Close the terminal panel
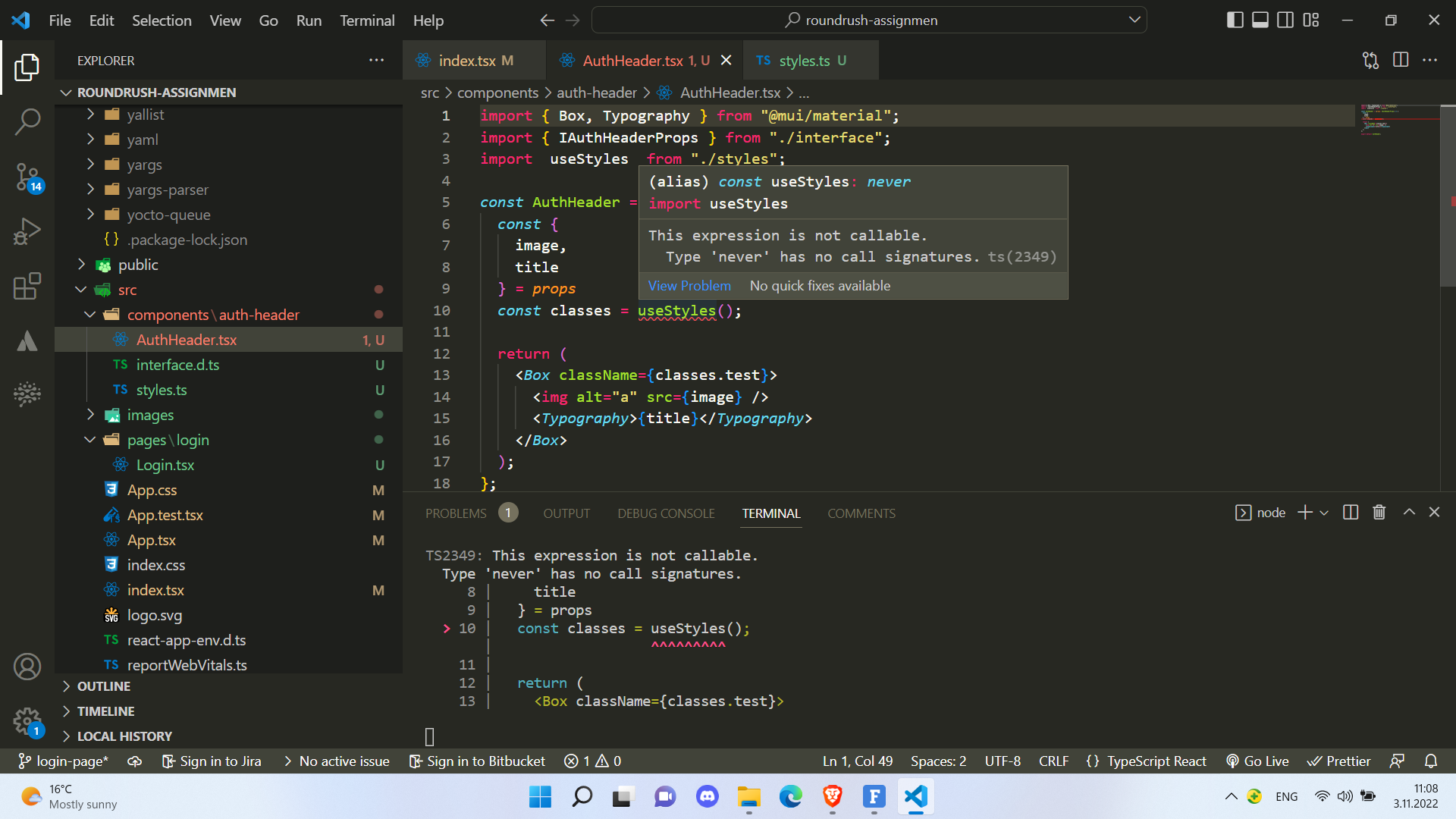The image size is (1456, 819). point(1434,513)
